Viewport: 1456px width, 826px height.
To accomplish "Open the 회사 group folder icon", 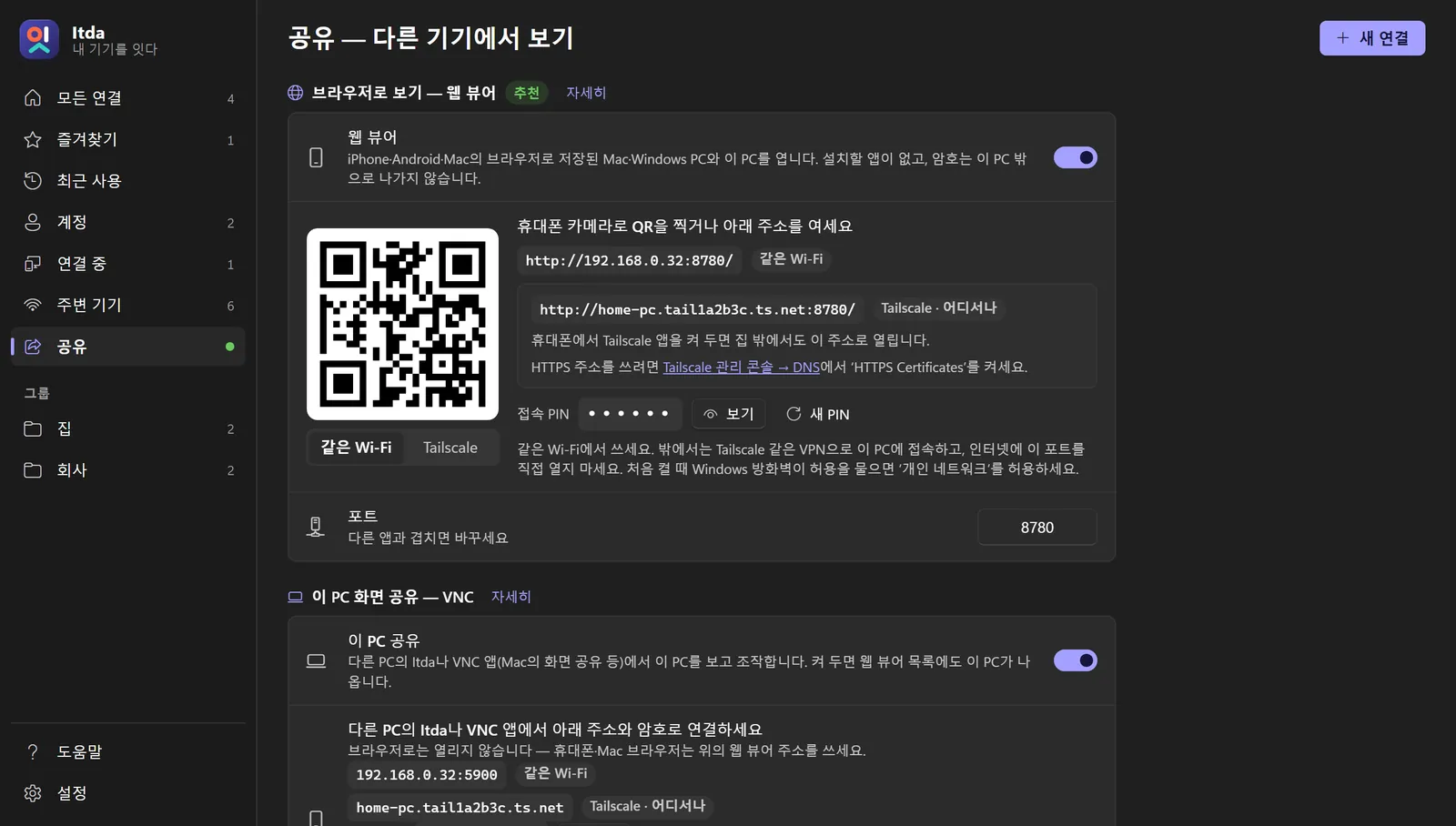I will pyautogui.click(x=33, y=470).
